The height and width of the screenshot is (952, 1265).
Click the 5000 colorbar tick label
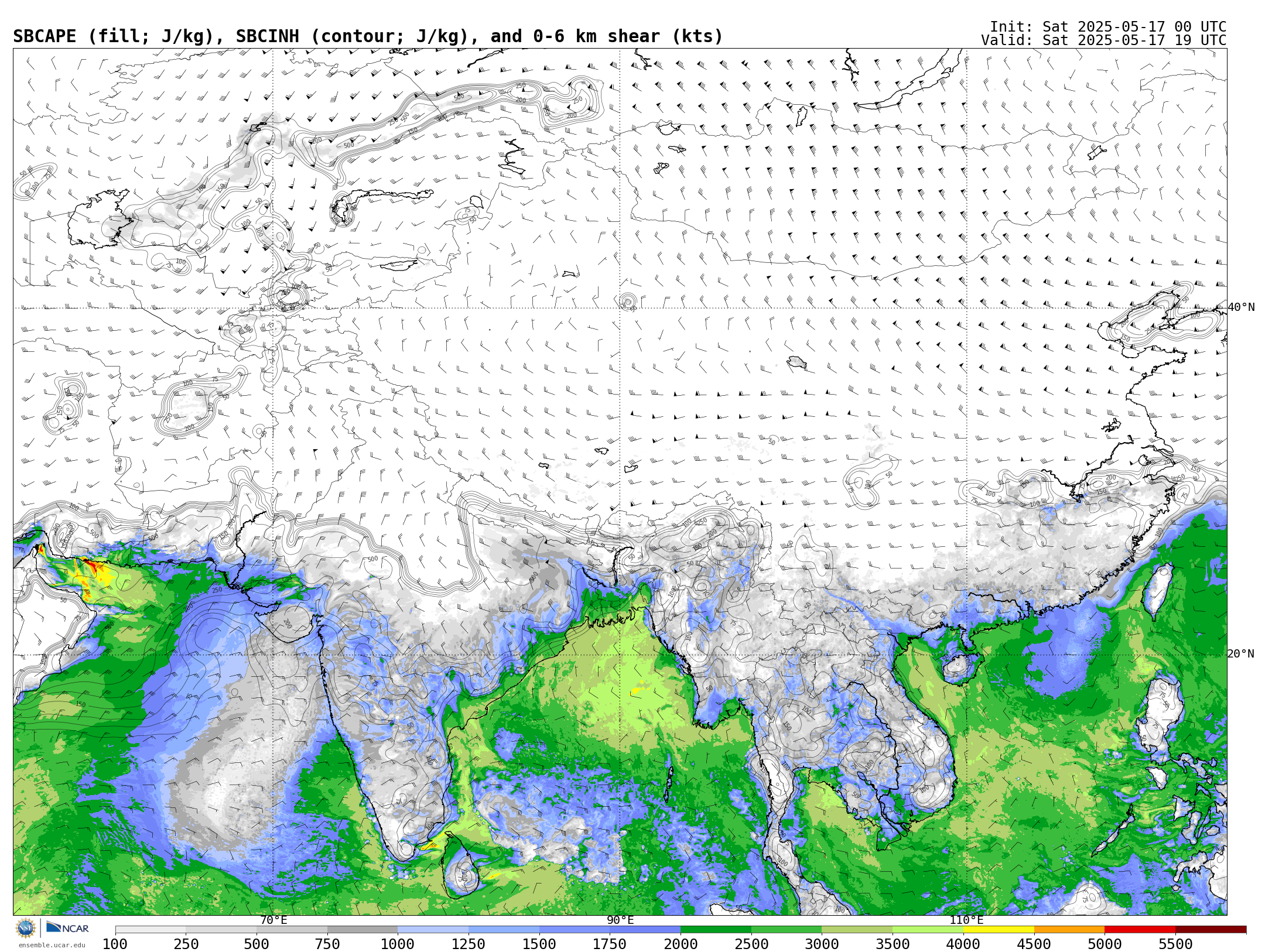tap(1105, 944)
